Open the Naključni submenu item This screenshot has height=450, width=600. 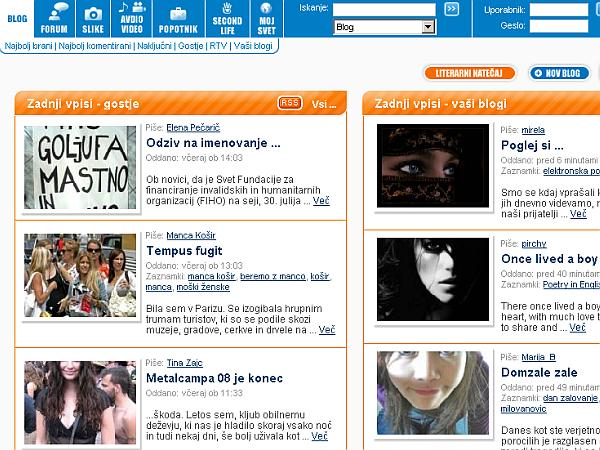[157, 46]
